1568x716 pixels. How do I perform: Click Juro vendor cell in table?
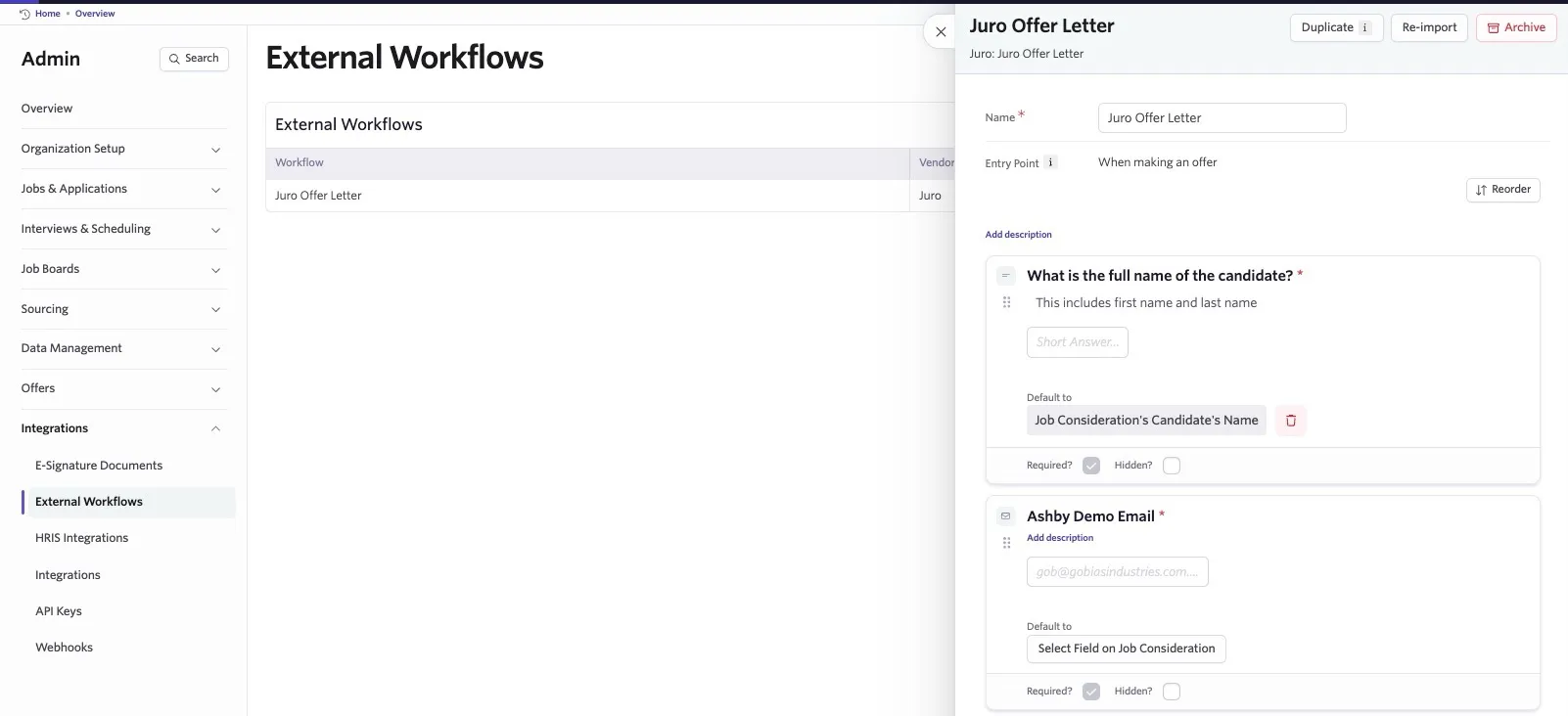[931, 196]
